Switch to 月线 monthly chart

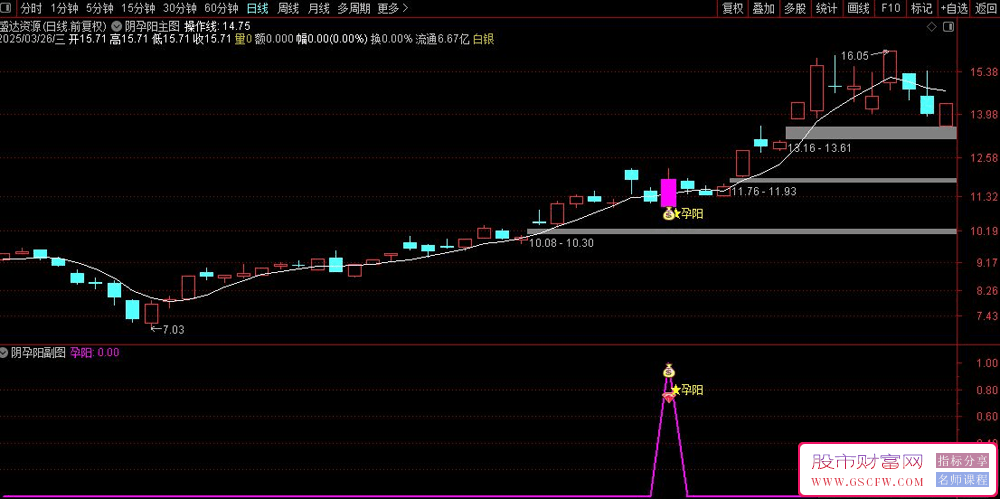tap(318, 8)
